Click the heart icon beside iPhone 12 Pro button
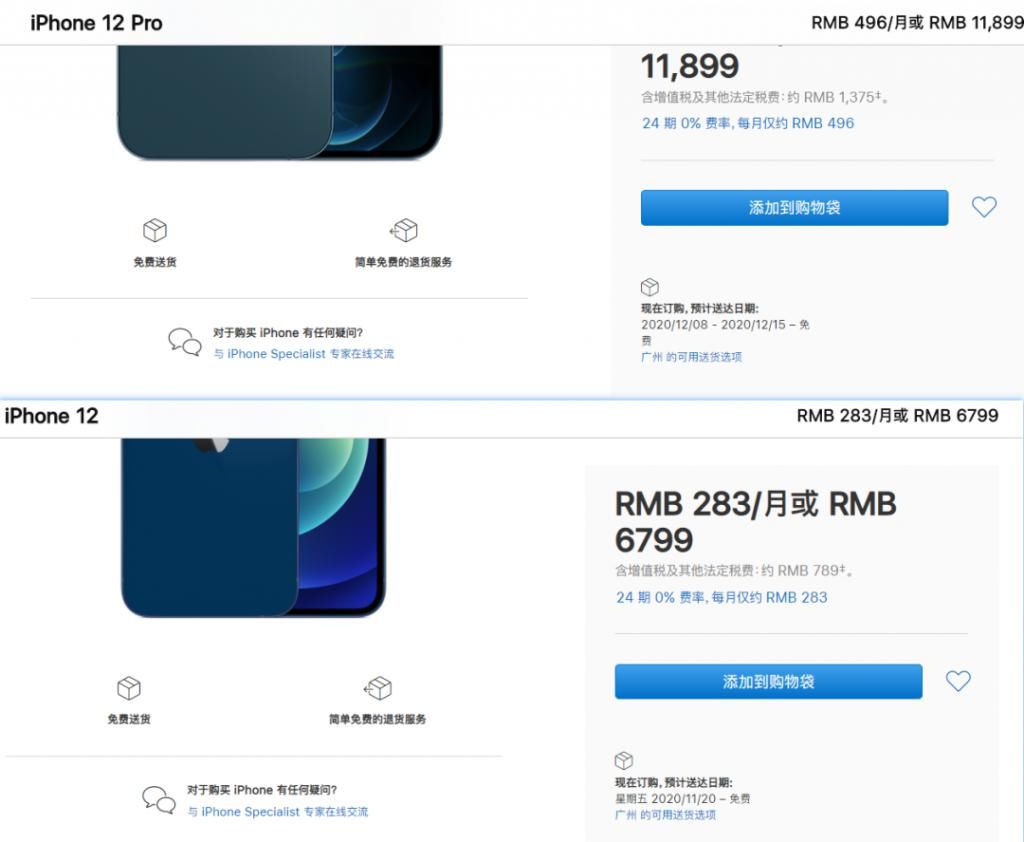This screenshot has height=842, width=1024. pyautogui.click(x=984, y=207)
